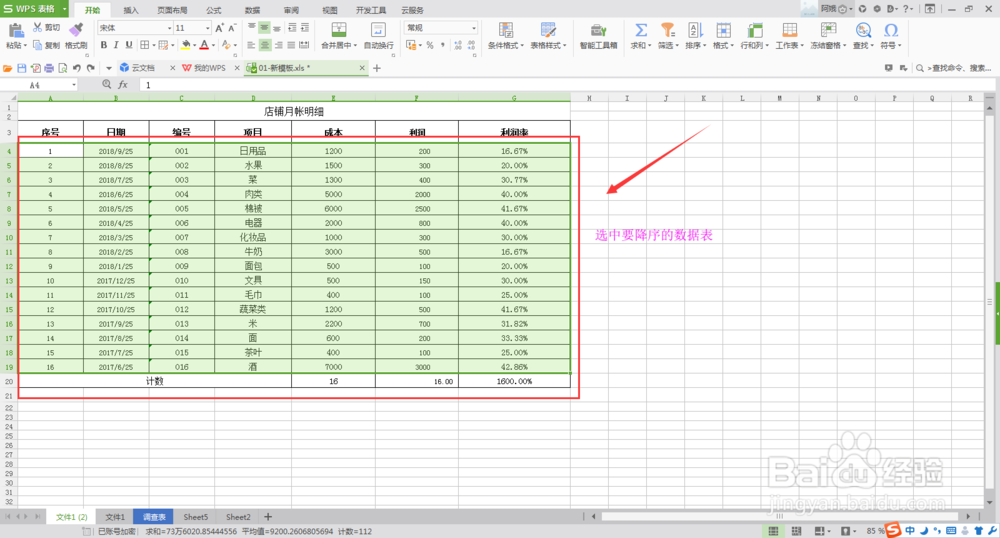Click the Rows and Columns (行和列) icon
Viewport: 1000px width, 538px height.
click(x=754, y=30)
